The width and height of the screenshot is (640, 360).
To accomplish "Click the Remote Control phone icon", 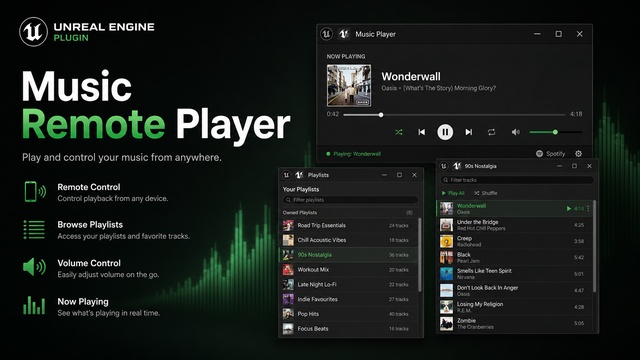I will [35, 192].
